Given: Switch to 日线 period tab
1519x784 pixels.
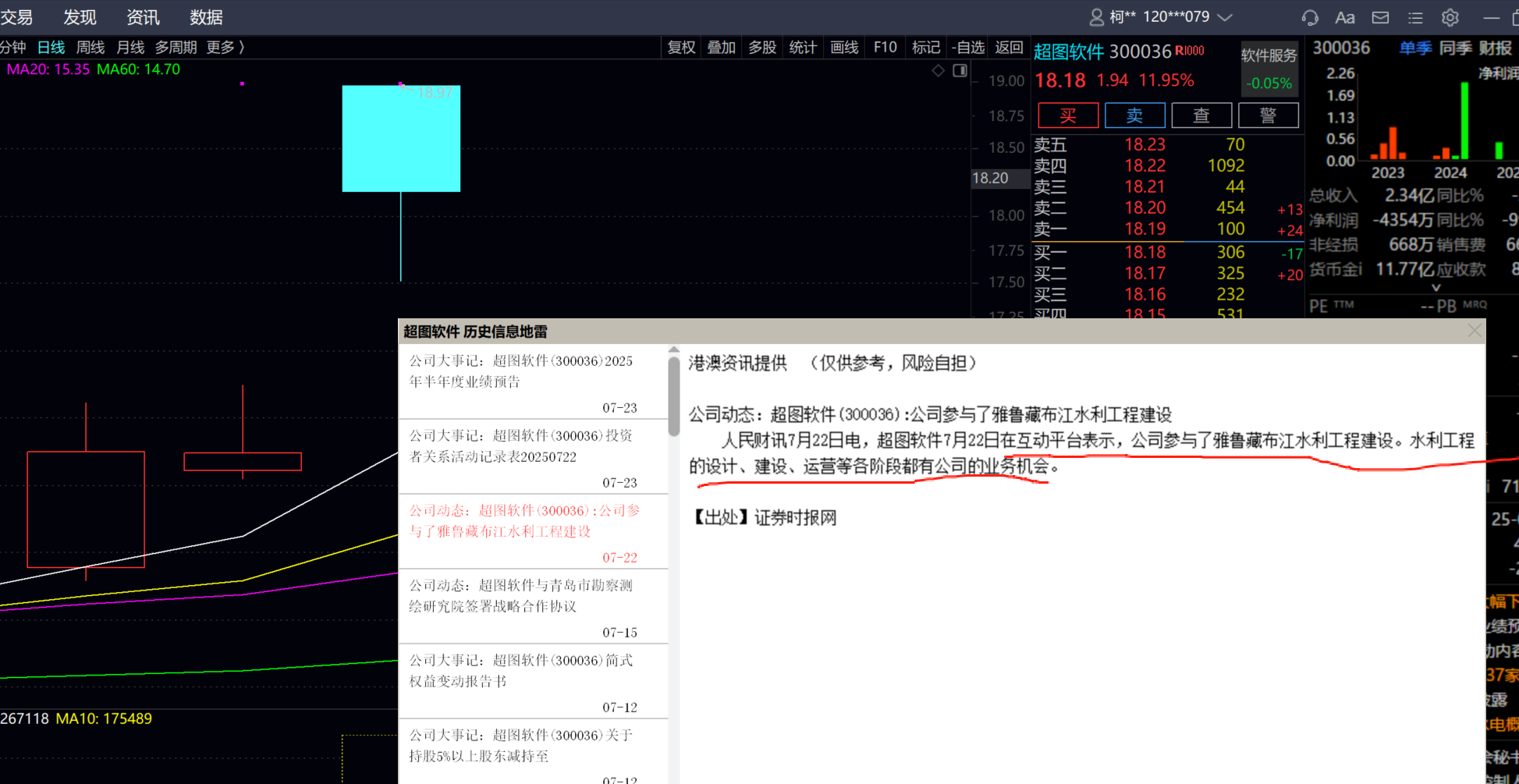Looking at the screenshot, I should point(51,48).
